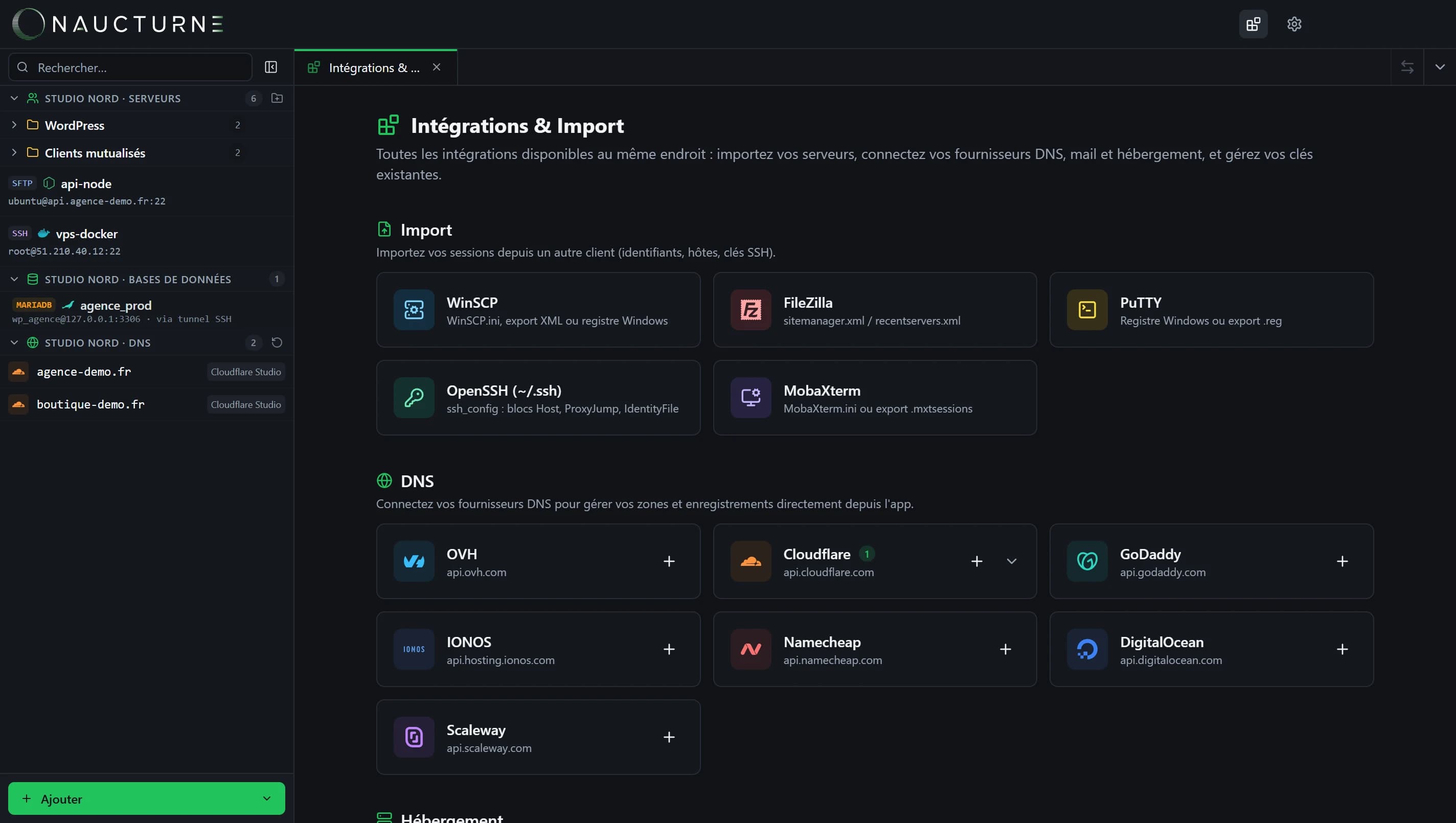Expand Cloudflare connected accounts chevron
This screenshot has width=1456, height=823.
[x=1012, y=561]
